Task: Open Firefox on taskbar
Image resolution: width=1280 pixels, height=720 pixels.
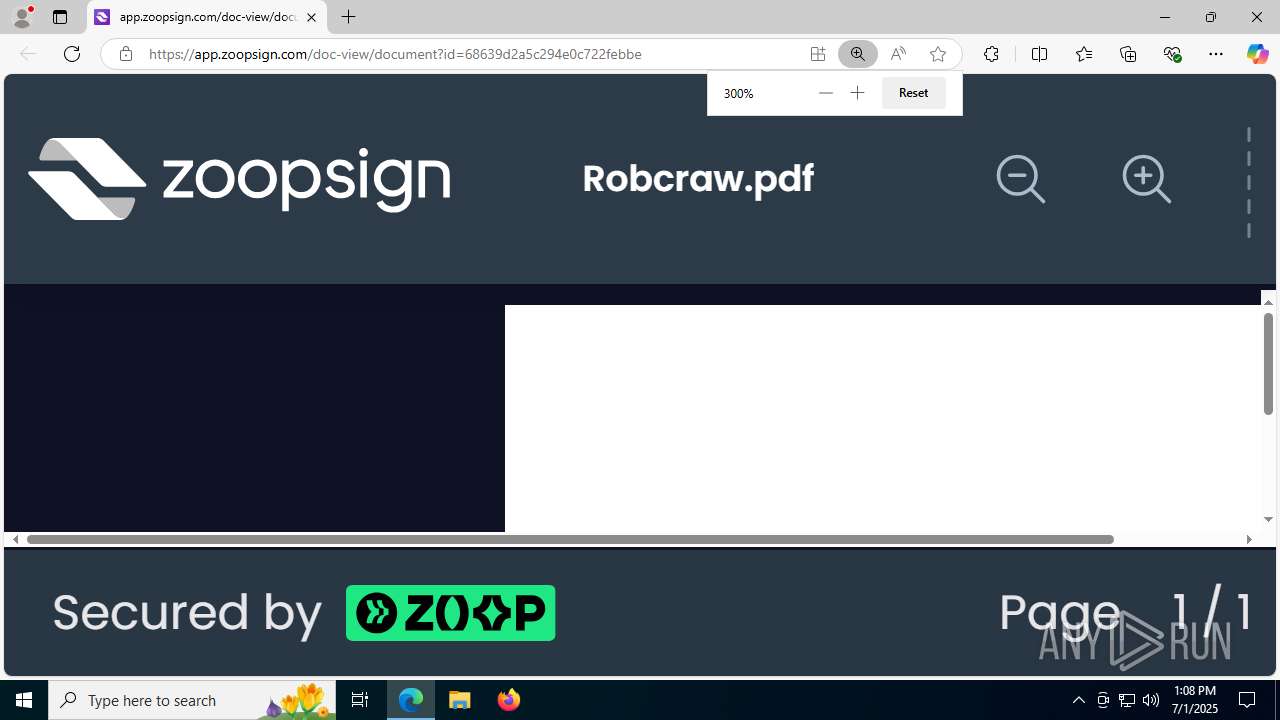Action: click(x=508, y=700)
